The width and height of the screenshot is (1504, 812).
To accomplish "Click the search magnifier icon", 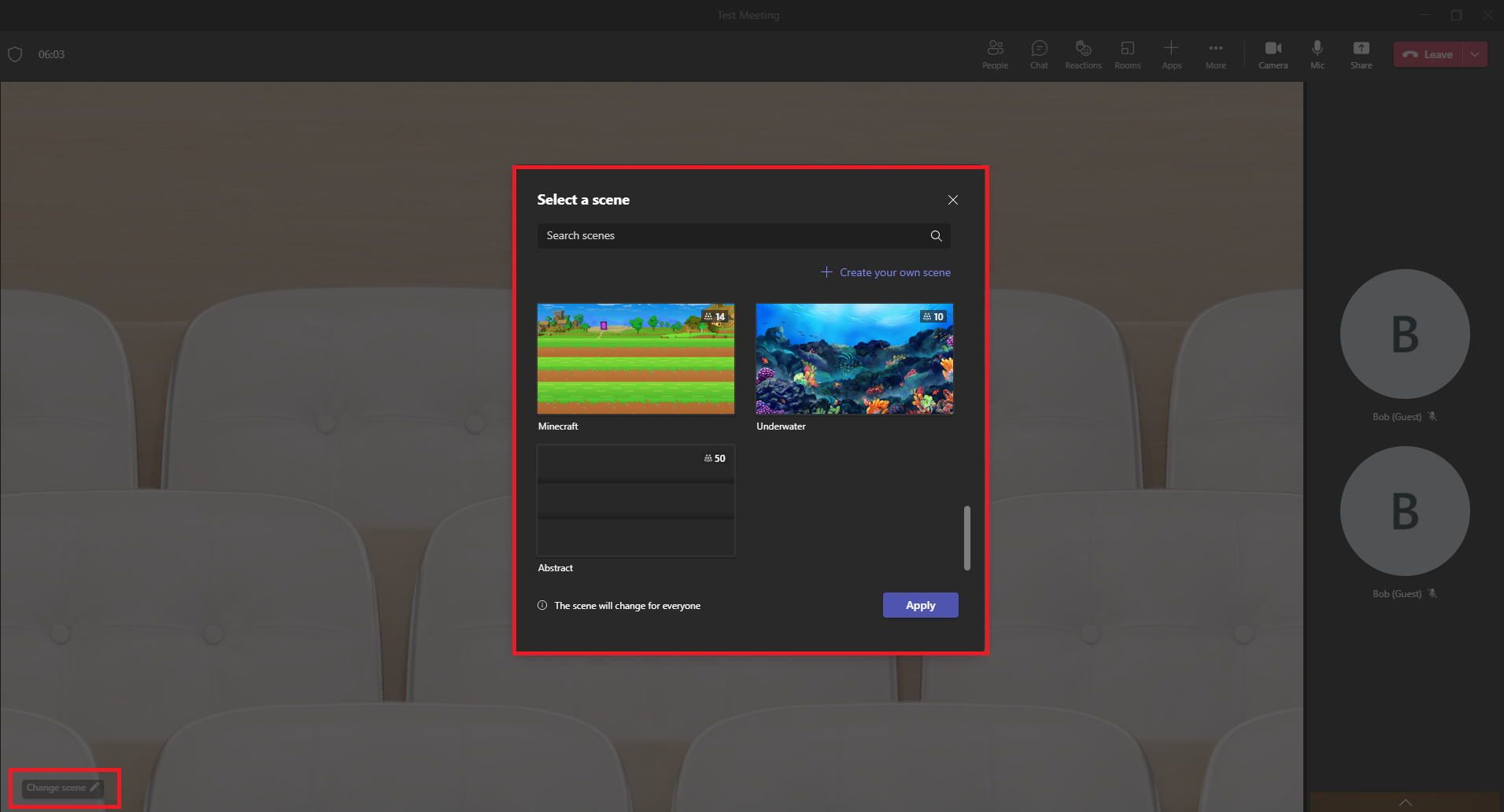I will click(936, 236).
